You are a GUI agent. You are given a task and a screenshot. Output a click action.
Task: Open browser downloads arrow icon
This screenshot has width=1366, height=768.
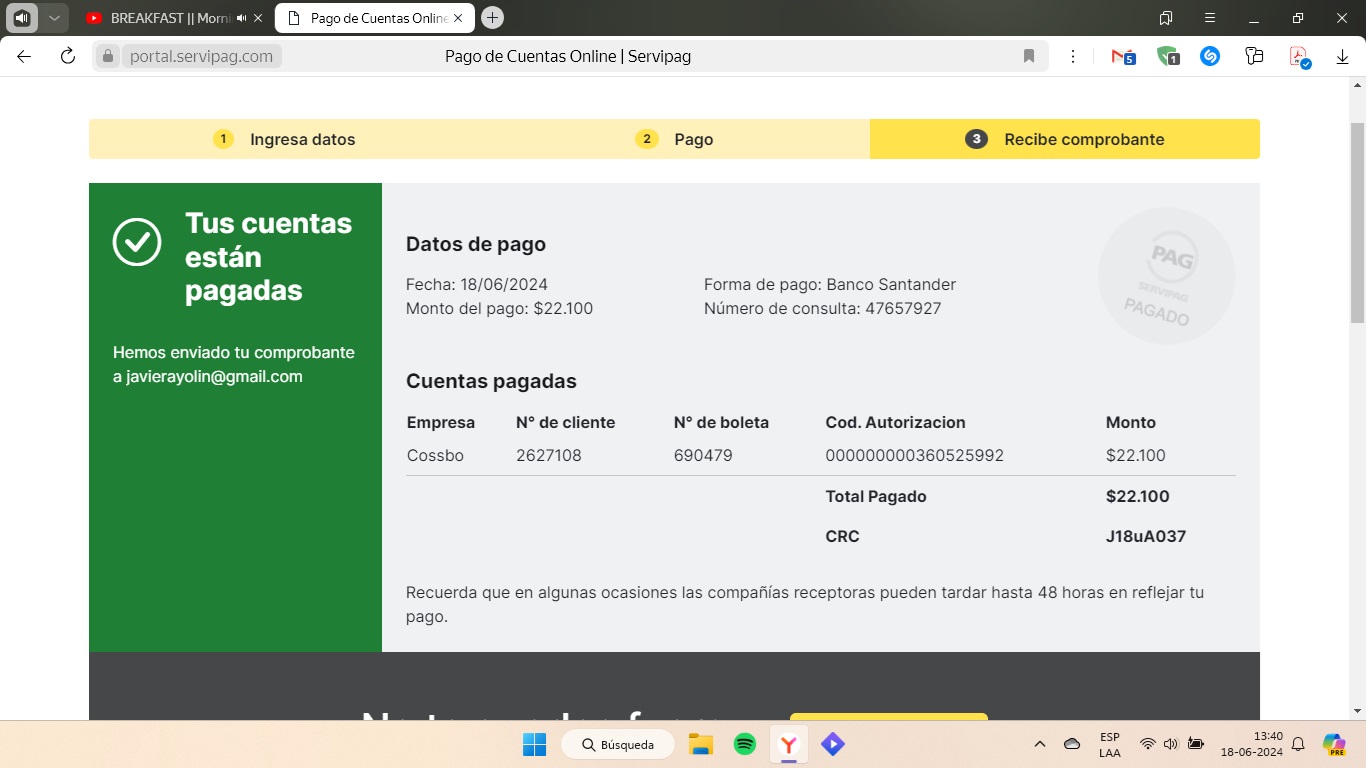(x=1342, y=57)
